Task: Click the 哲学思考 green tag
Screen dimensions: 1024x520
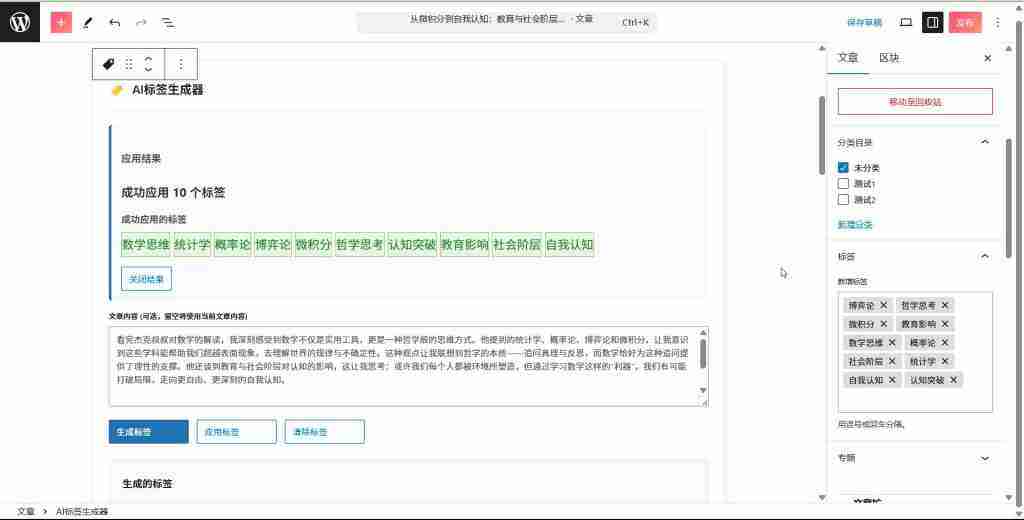Action: 359,245
